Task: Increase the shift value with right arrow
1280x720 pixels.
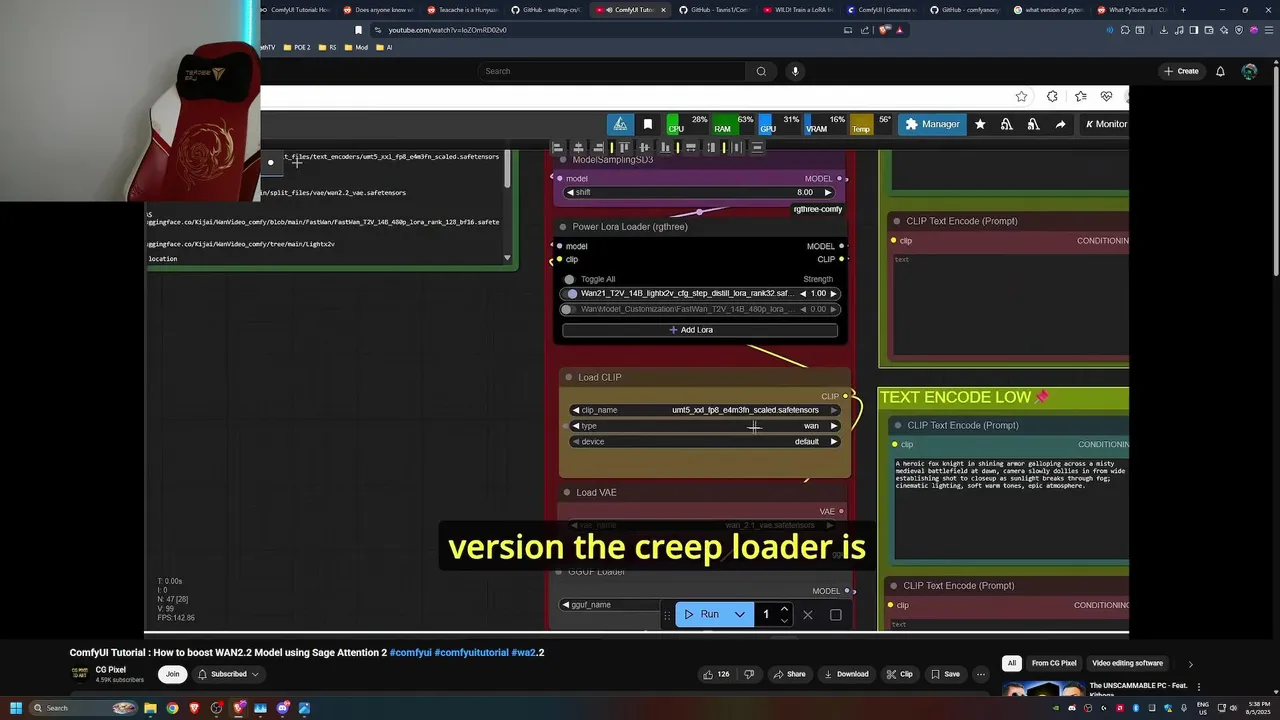Action: (x=827, y=192)
